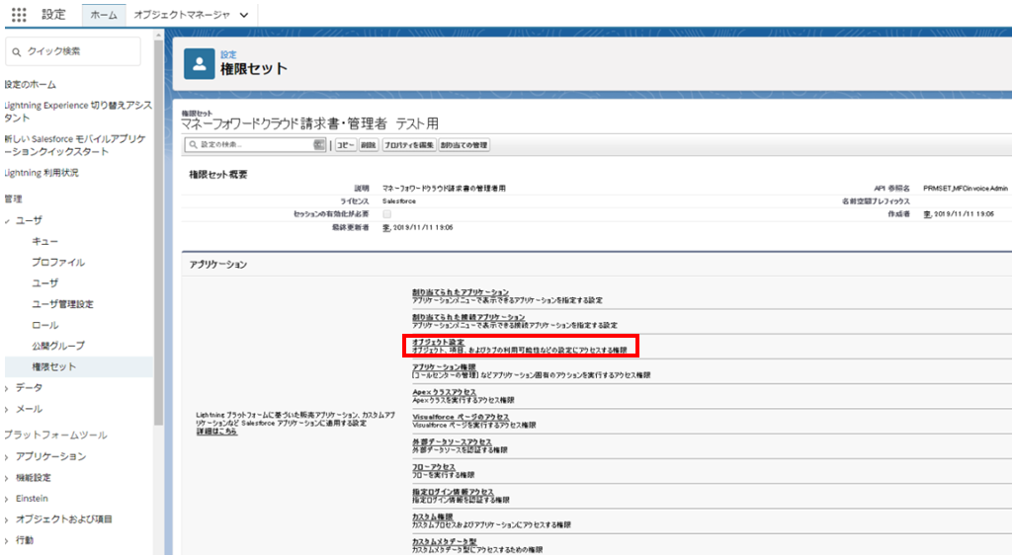This screenshot has width=1012, height=556.
Task: Select ロール in the sidebar tree
Action: [x=45, y=325]
